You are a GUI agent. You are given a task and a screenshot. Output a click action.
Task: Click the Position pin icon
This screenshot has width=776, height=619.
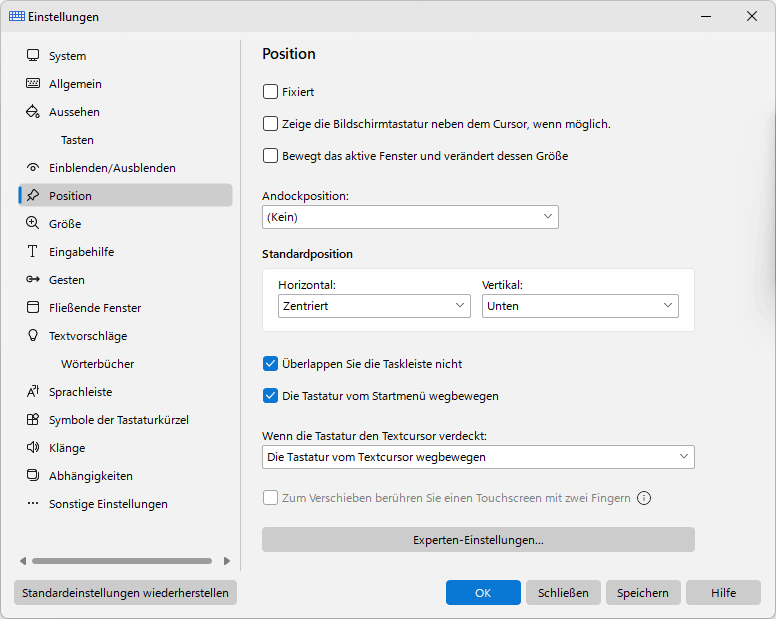tap(33, 195)
